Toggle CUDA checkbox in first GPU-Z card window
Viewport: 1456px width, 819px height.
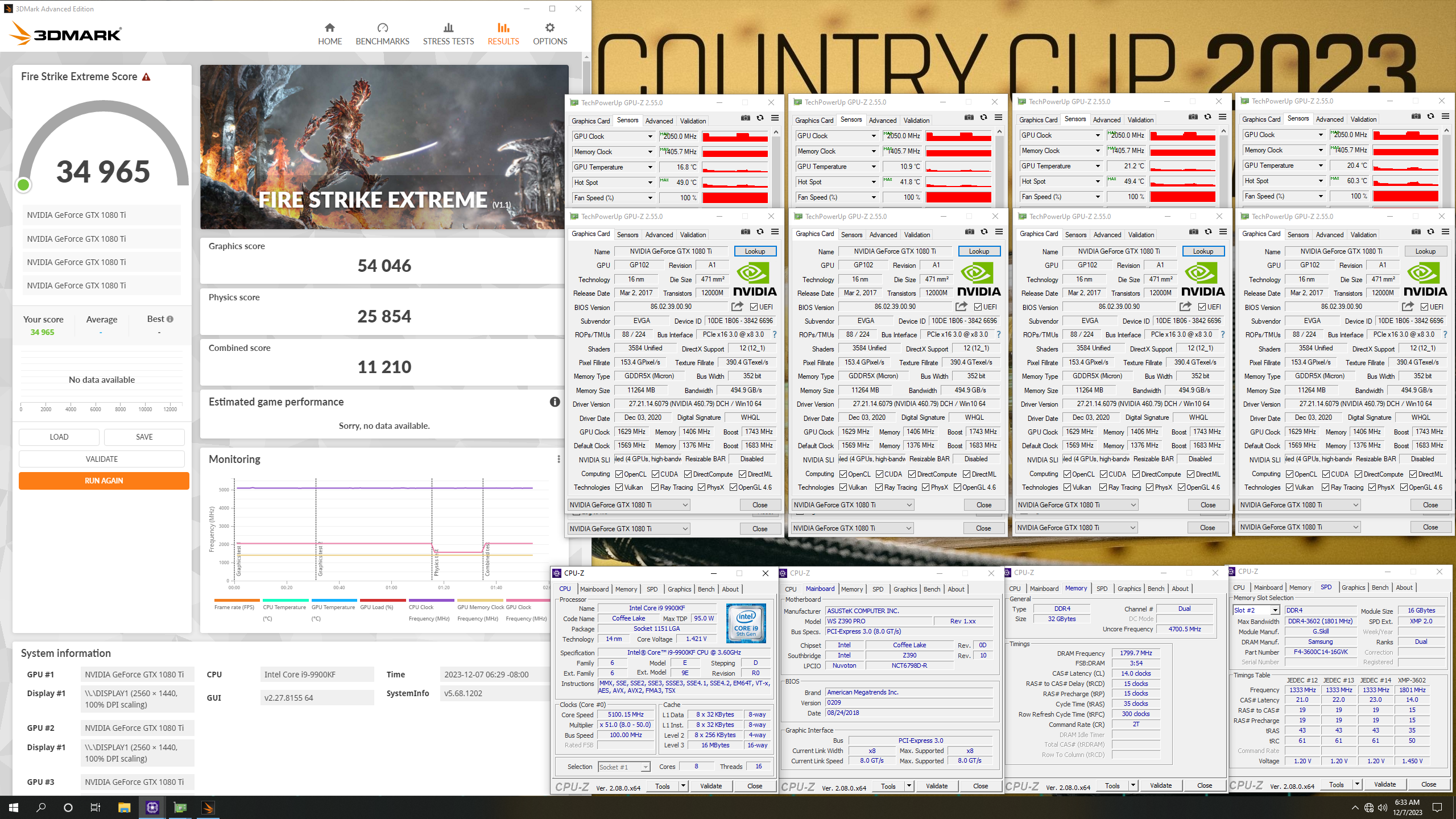click(655, 474)
